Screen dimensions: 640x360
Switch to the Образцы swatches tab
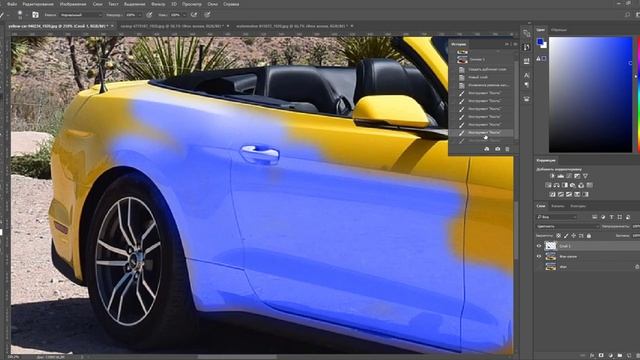pos(559,30)
